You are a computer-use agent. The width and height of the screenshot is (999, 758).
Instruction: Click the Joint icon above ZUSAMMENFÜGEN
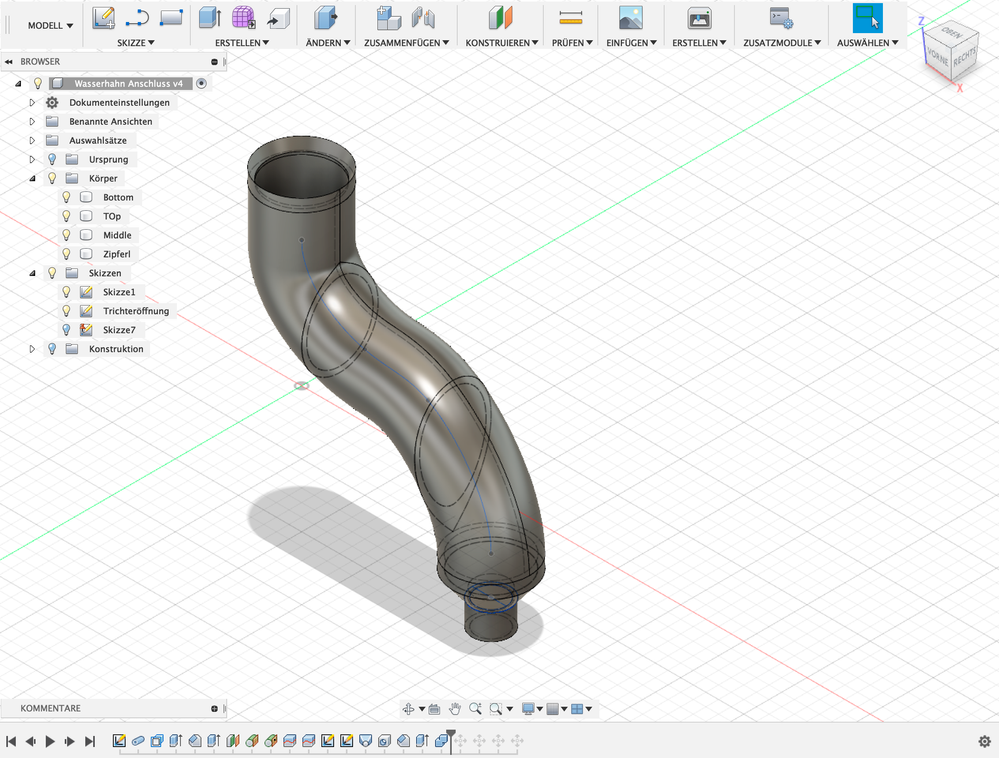[x=422, y=18]
